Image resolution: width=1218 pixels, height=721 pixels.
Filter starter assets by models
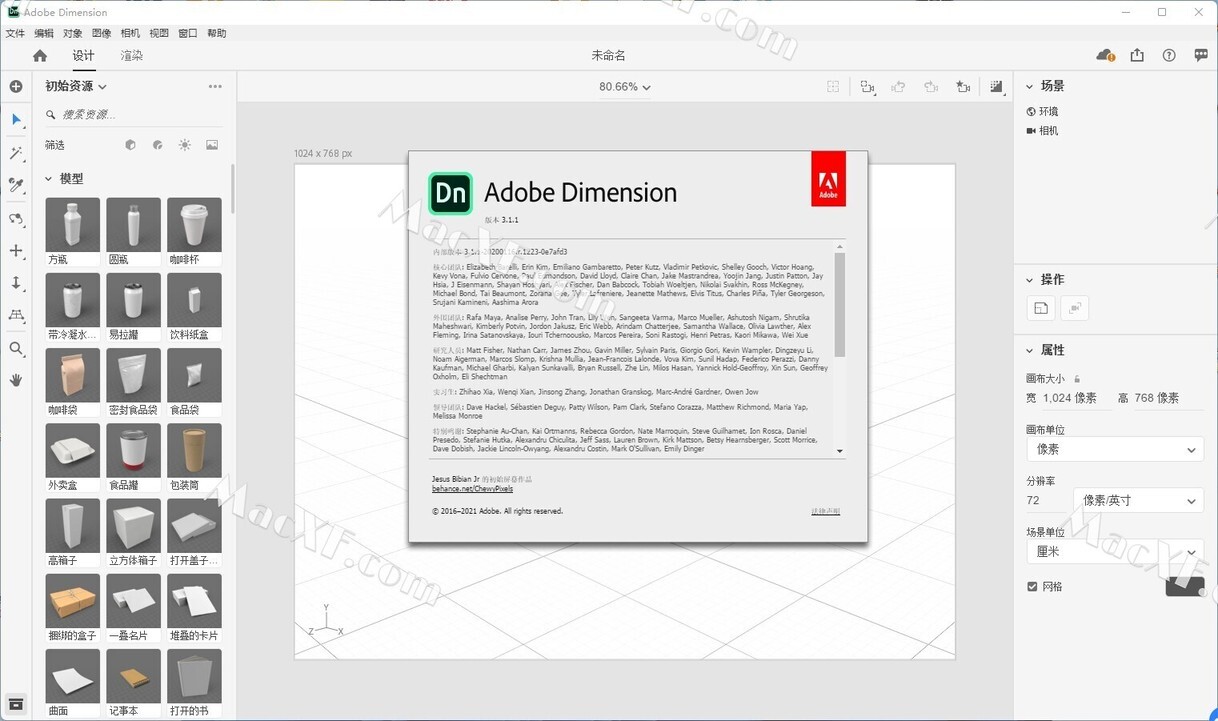130,145
